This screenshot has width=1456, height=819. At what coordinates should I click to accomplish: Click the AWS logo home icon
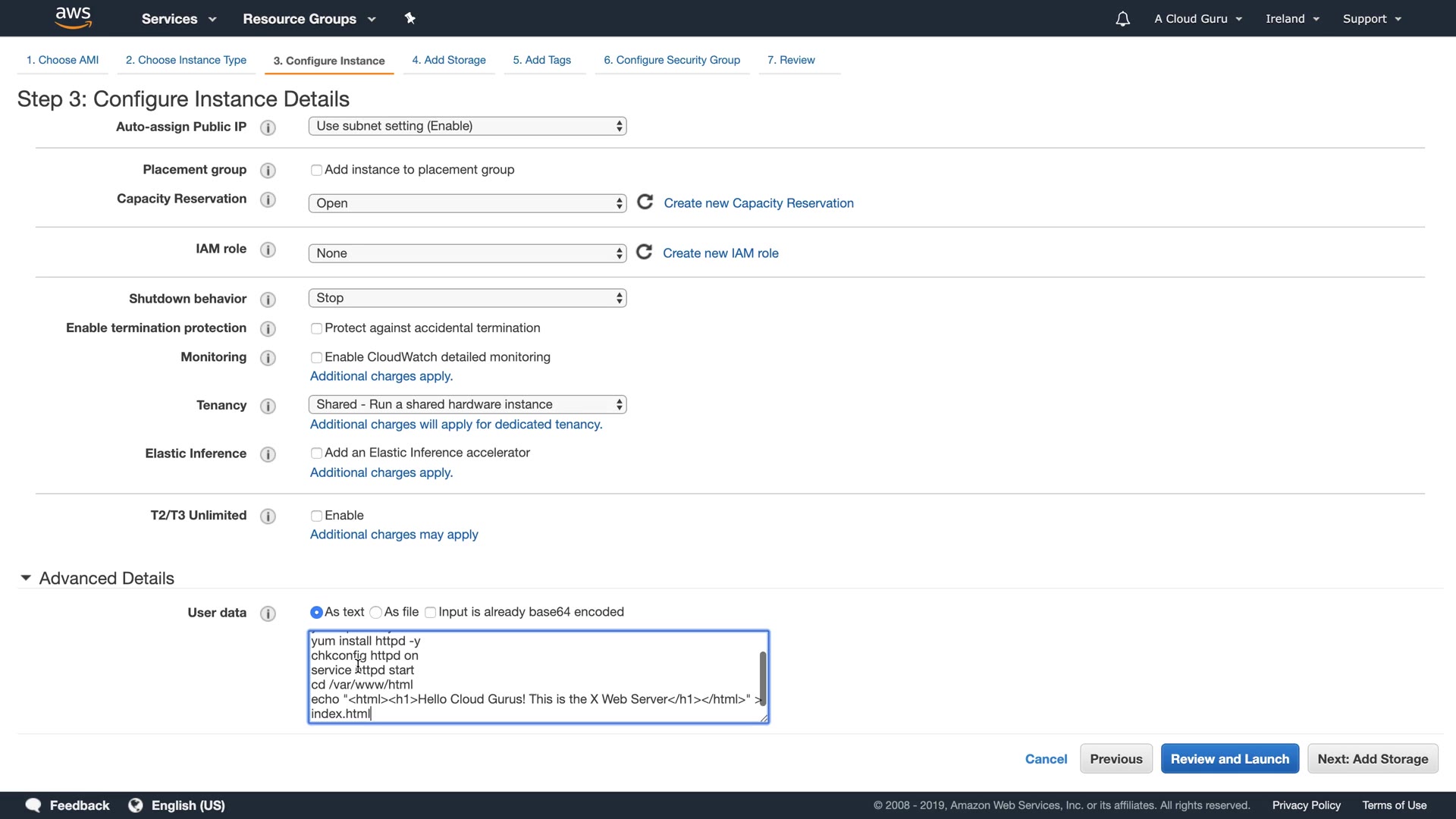74,17
